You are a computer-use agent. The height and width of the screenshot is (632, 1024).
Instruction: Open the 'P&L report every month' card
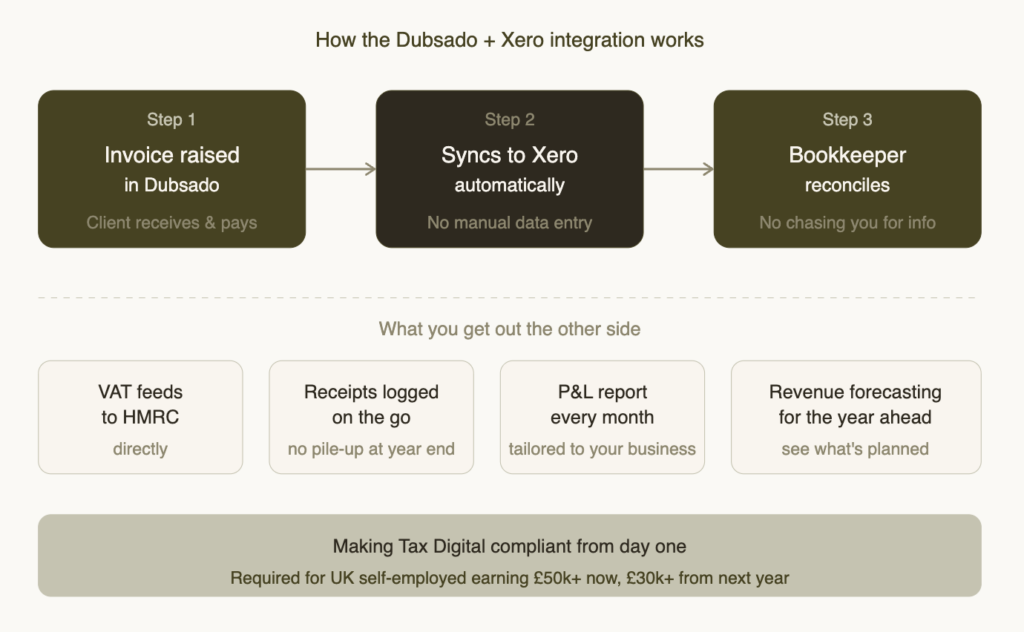(602, 416)
